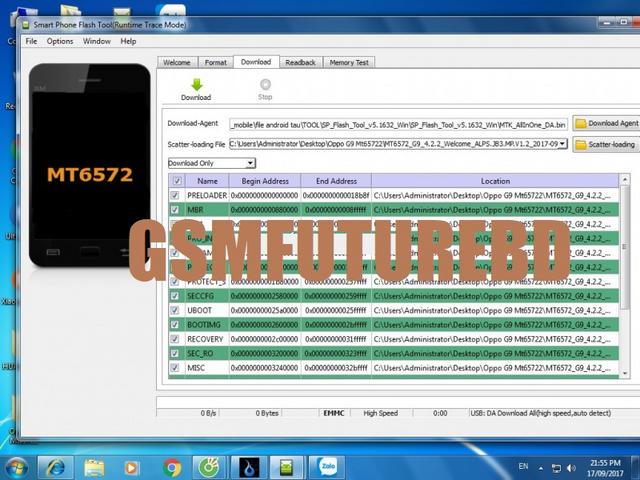Image resolution: width=640 pixels, height=480 pixels.
Task: Expand the Scatter-loading File path dropdown
Action: [563, 144]
